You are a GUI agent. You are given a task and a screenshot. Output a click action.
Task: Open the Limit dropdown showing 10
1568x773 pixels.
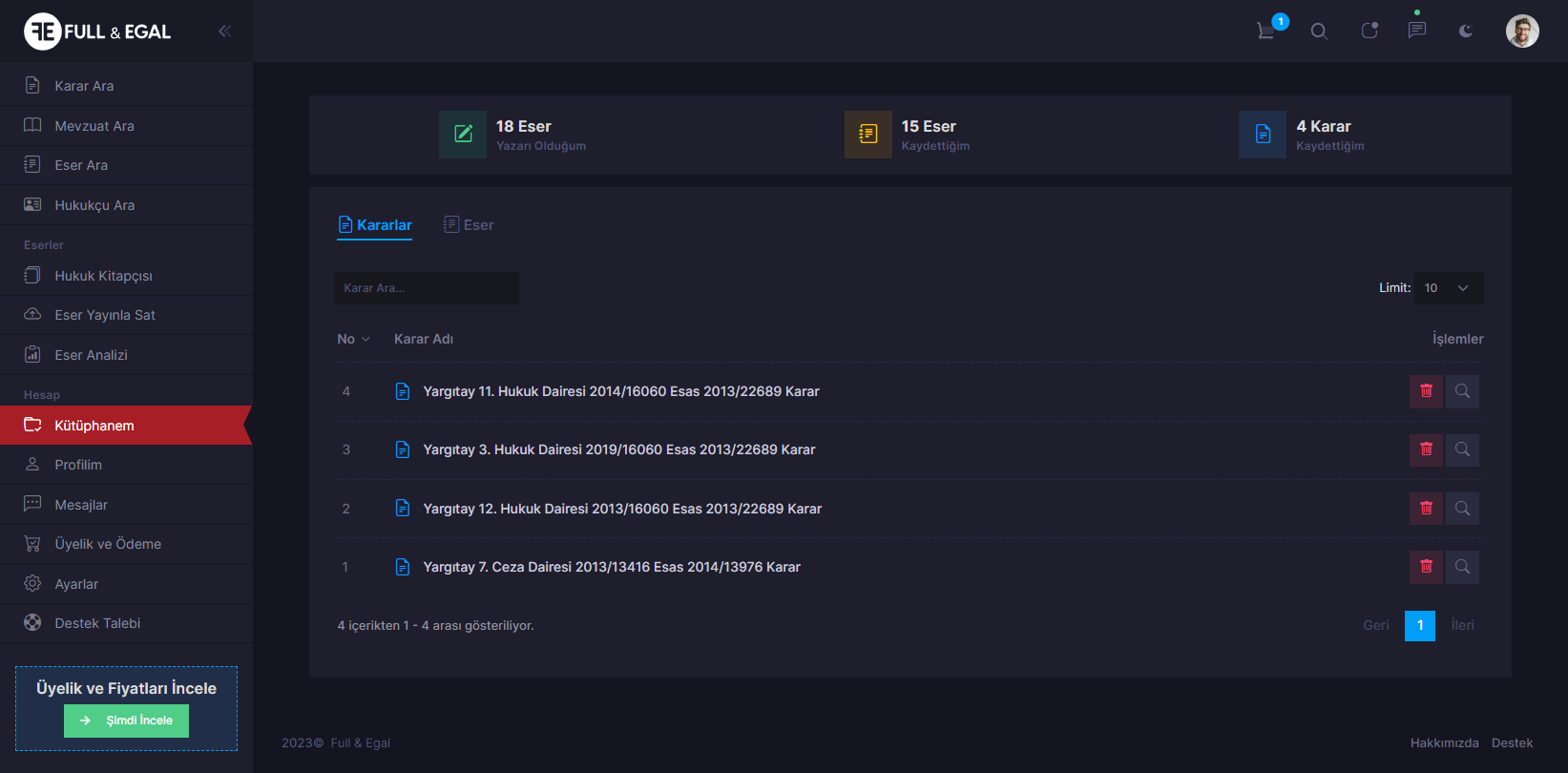pyautogui.click(x=1448, y=288)
